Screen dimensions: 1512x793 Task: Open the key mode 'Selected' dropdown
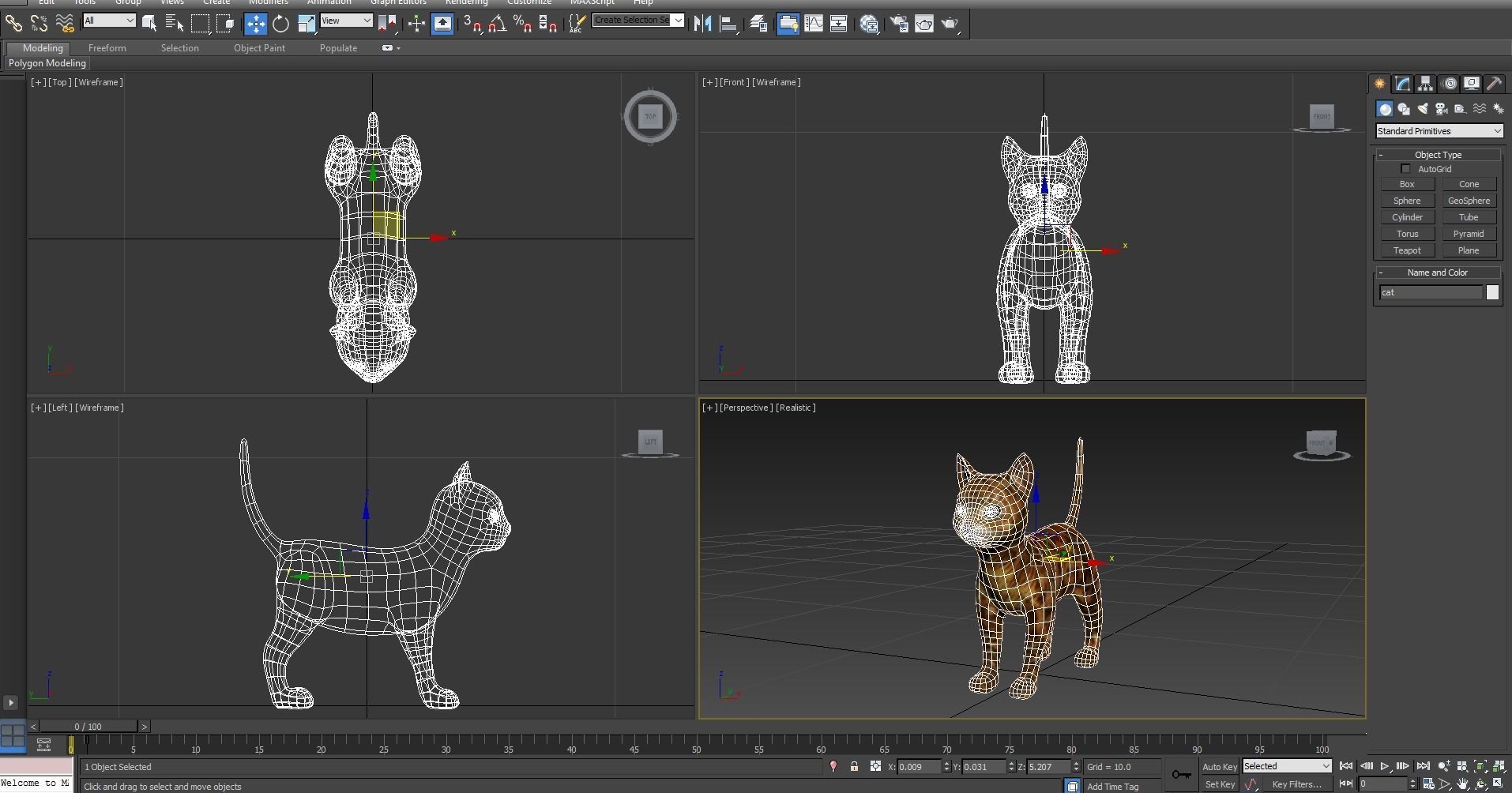tap(1287, 766)
